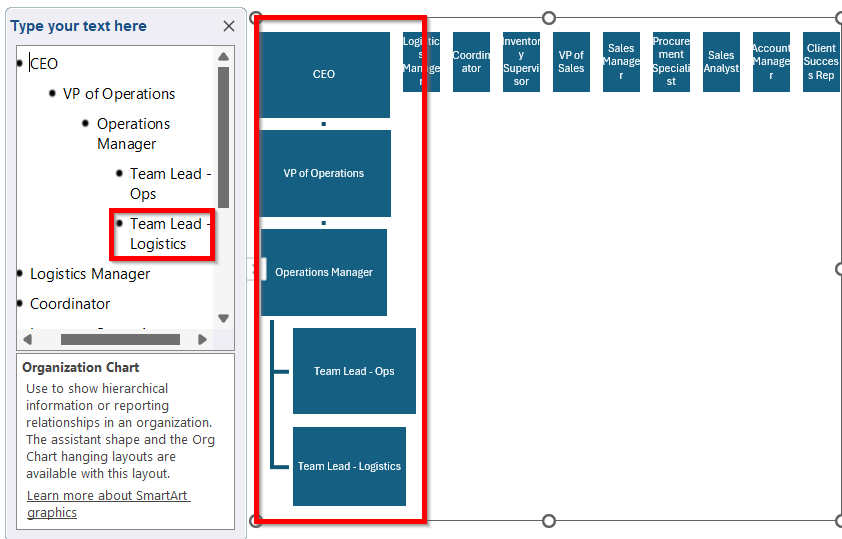The width and height of the screenshot is (842, 539).
Task: Select the Client Success Rep shape
Action: (821, 62)
